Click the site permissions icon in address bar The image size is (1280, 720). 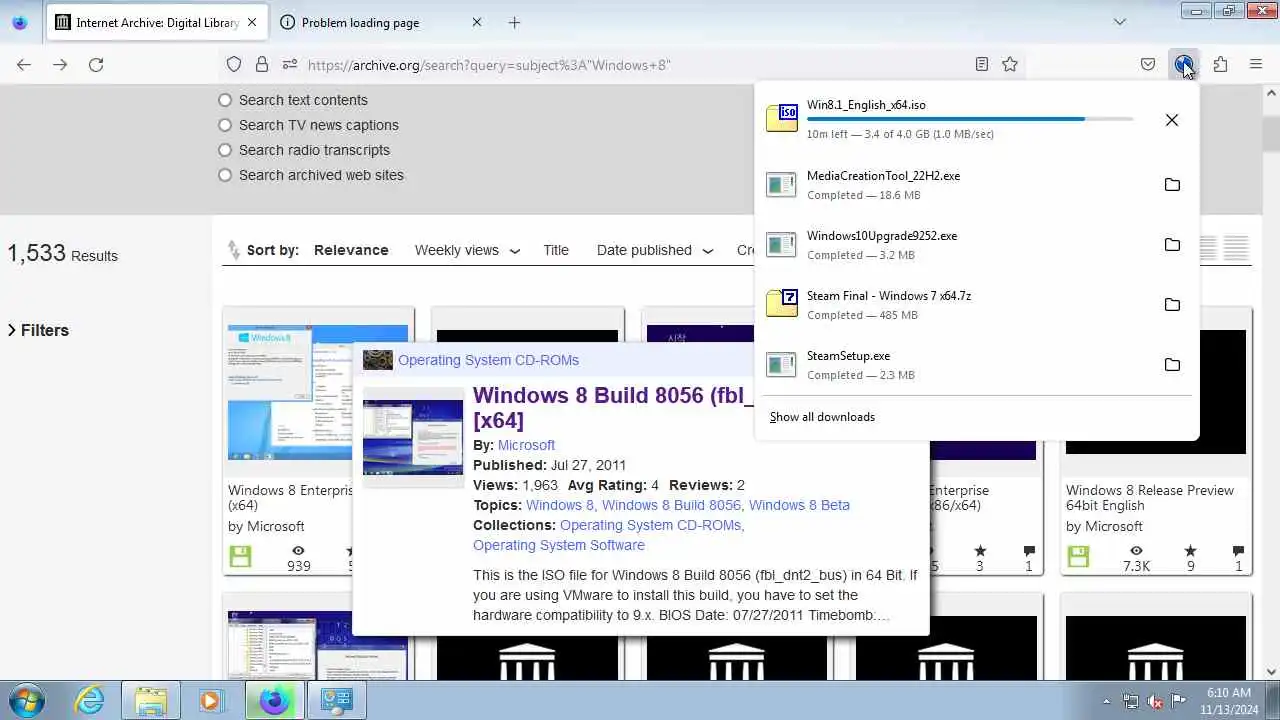tap(290, 64)
